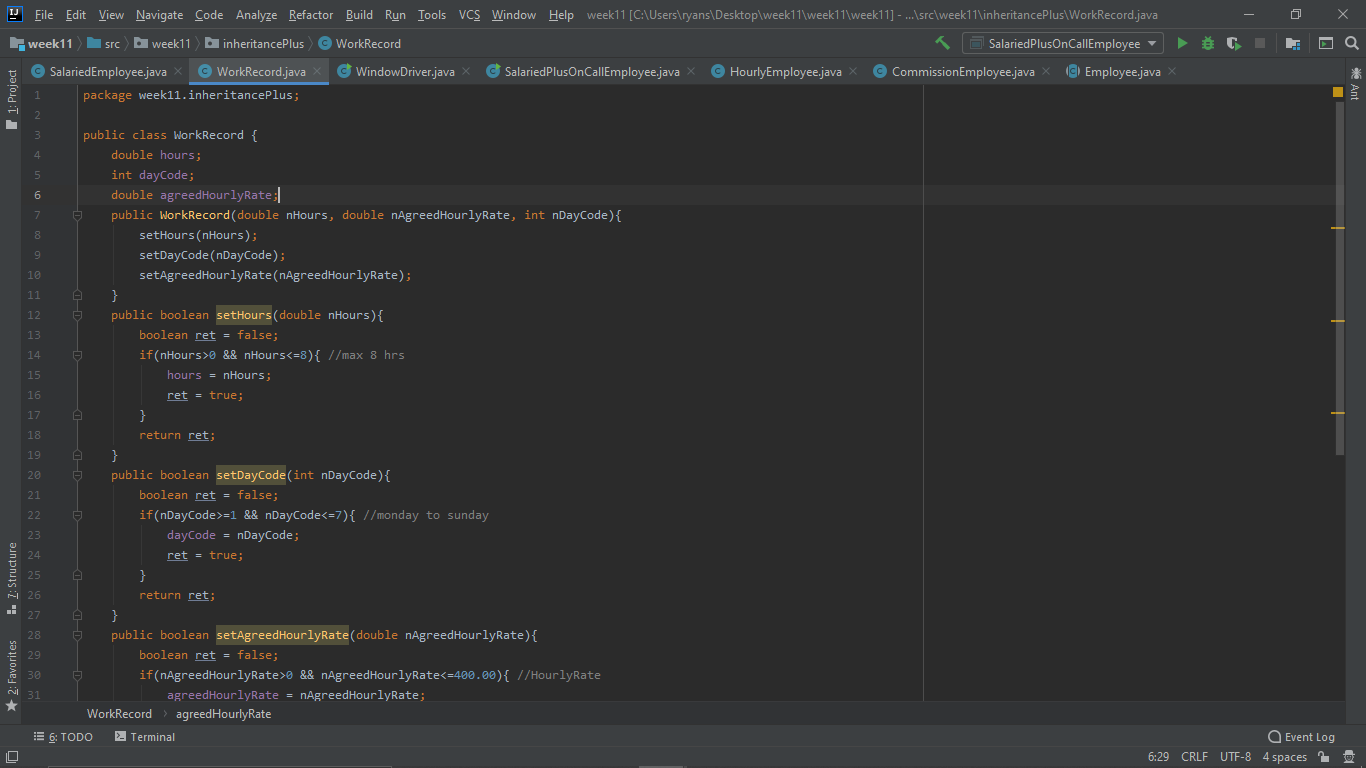Toggle read-only lock in the status bar
This screenshot has width=1366, height=768.
(1324, 758)
